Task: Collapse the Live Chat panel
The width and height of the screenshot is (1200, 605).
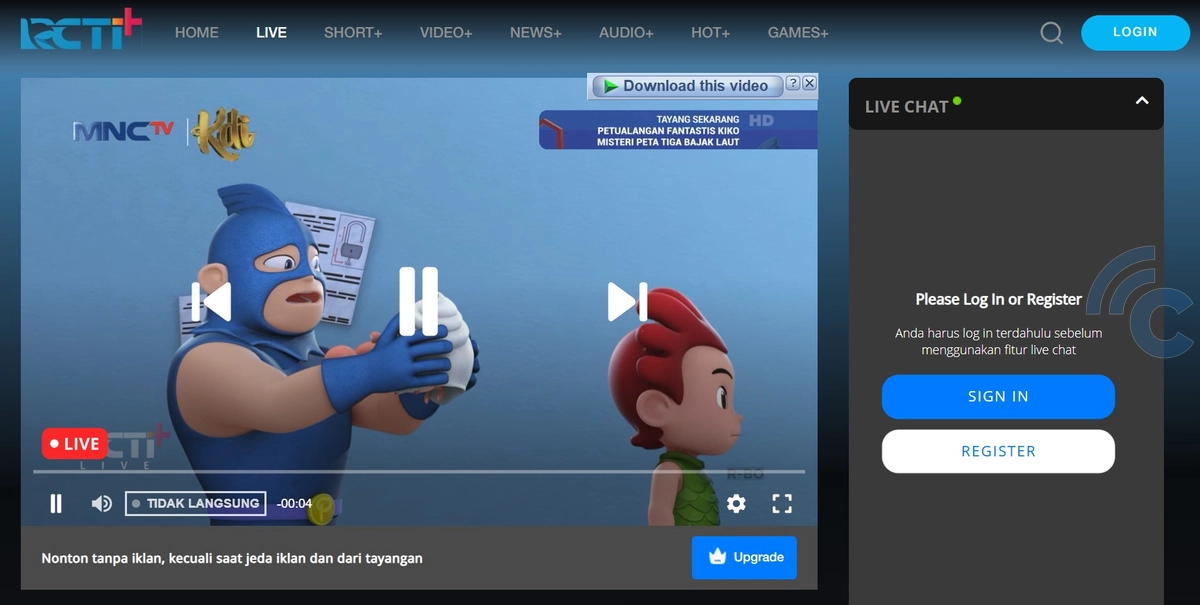Action: pos(1142,101)
